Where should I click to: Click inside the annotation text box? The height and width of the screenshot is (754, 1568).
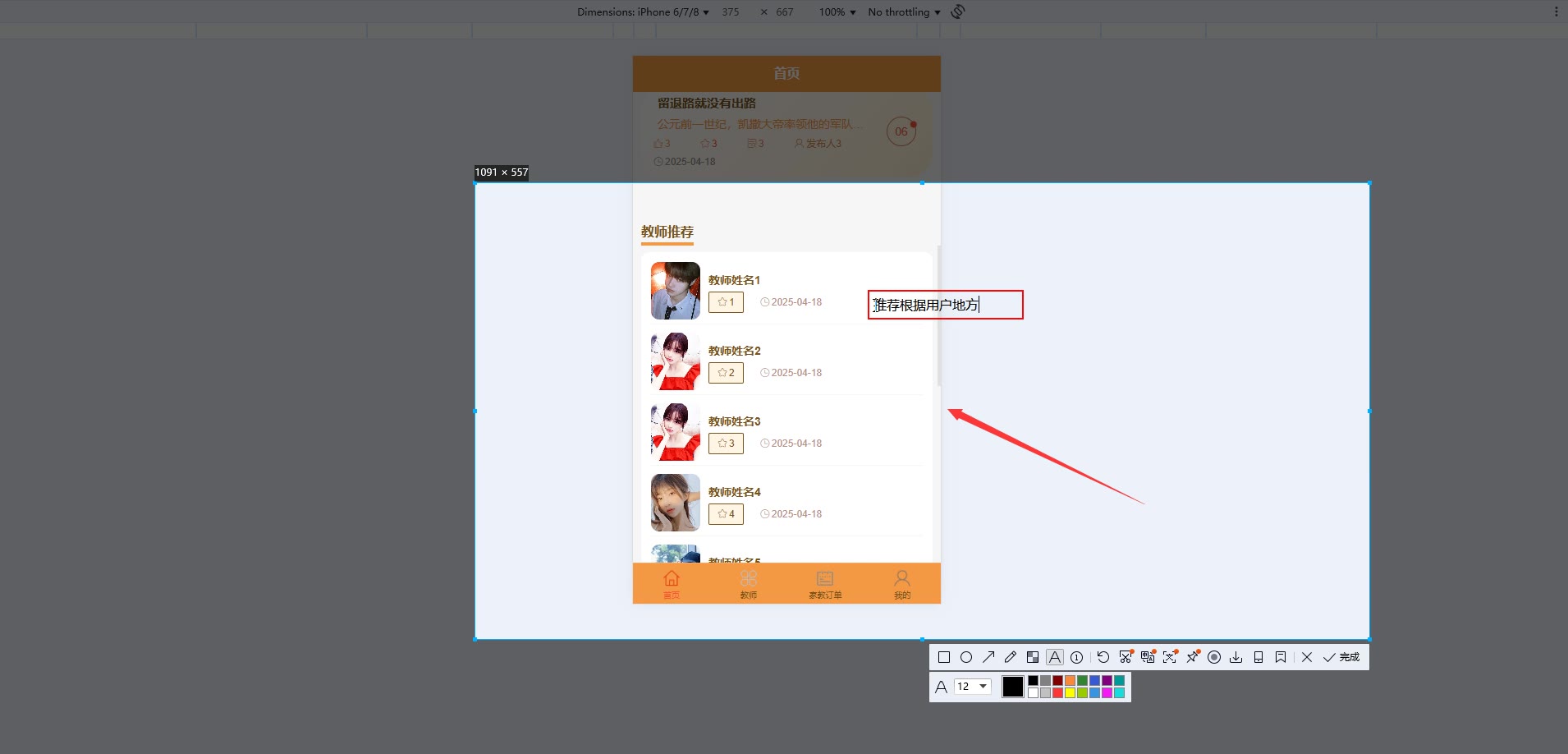coord(946,305)
